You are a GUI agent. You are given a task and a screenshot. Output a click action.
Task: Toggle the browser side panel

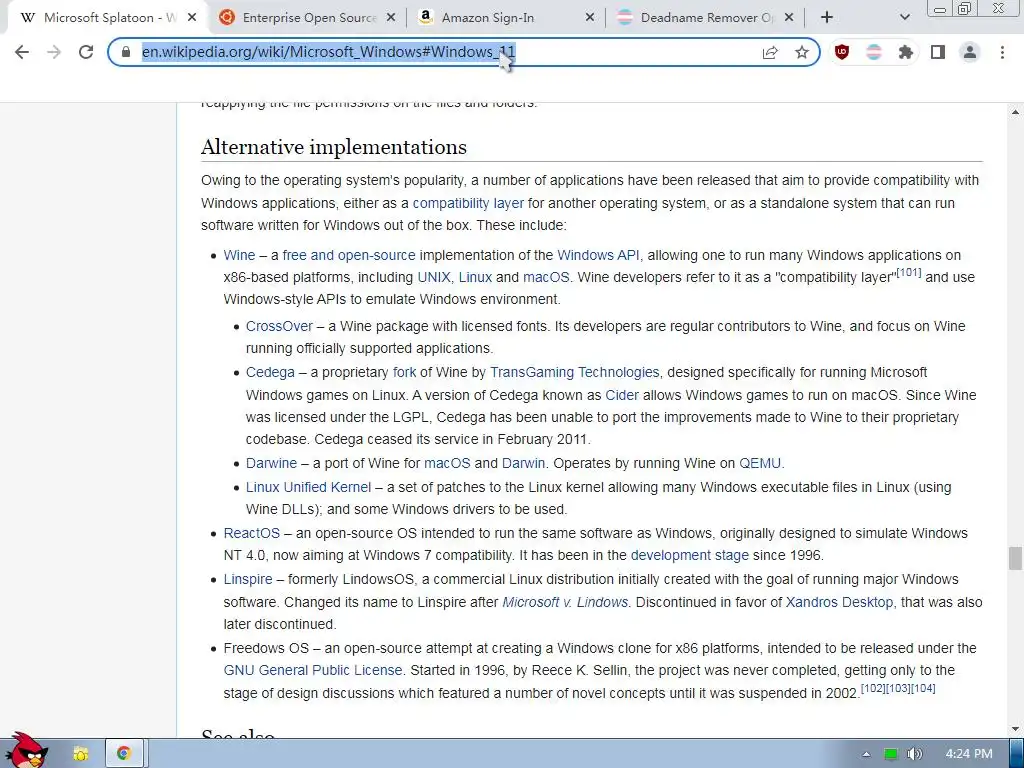[x=938, y=52]
